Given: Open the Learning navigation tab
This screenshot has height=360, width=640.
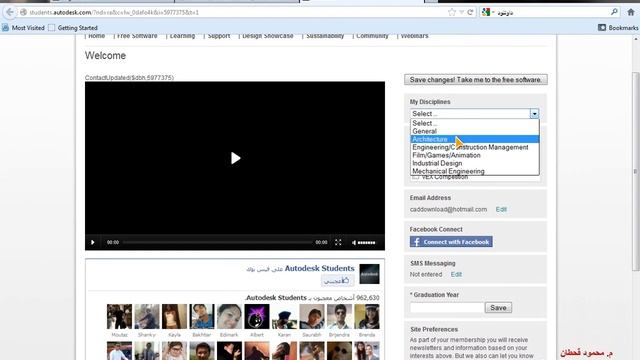Looking at the screenshot, I should click(182, 36).
